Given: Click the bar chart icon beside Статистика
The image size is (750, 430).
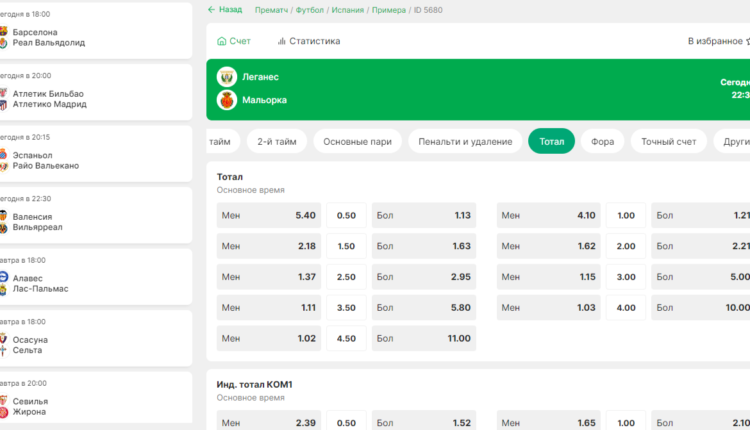Looking at the screenshot, I should coord(282,41).
